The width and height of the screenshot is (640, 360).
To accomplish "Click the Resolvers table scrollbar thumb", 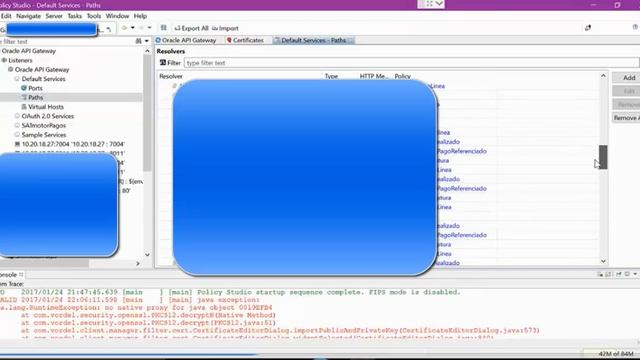I will [x=603, y=157].
